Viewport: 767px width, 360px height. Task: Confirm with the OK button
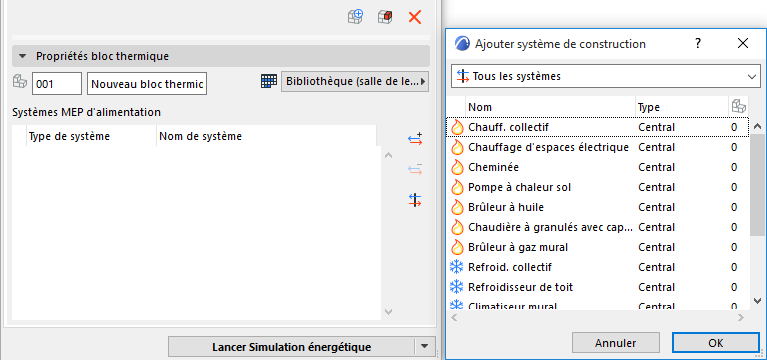pyautogui.click(x=716, y=343)
